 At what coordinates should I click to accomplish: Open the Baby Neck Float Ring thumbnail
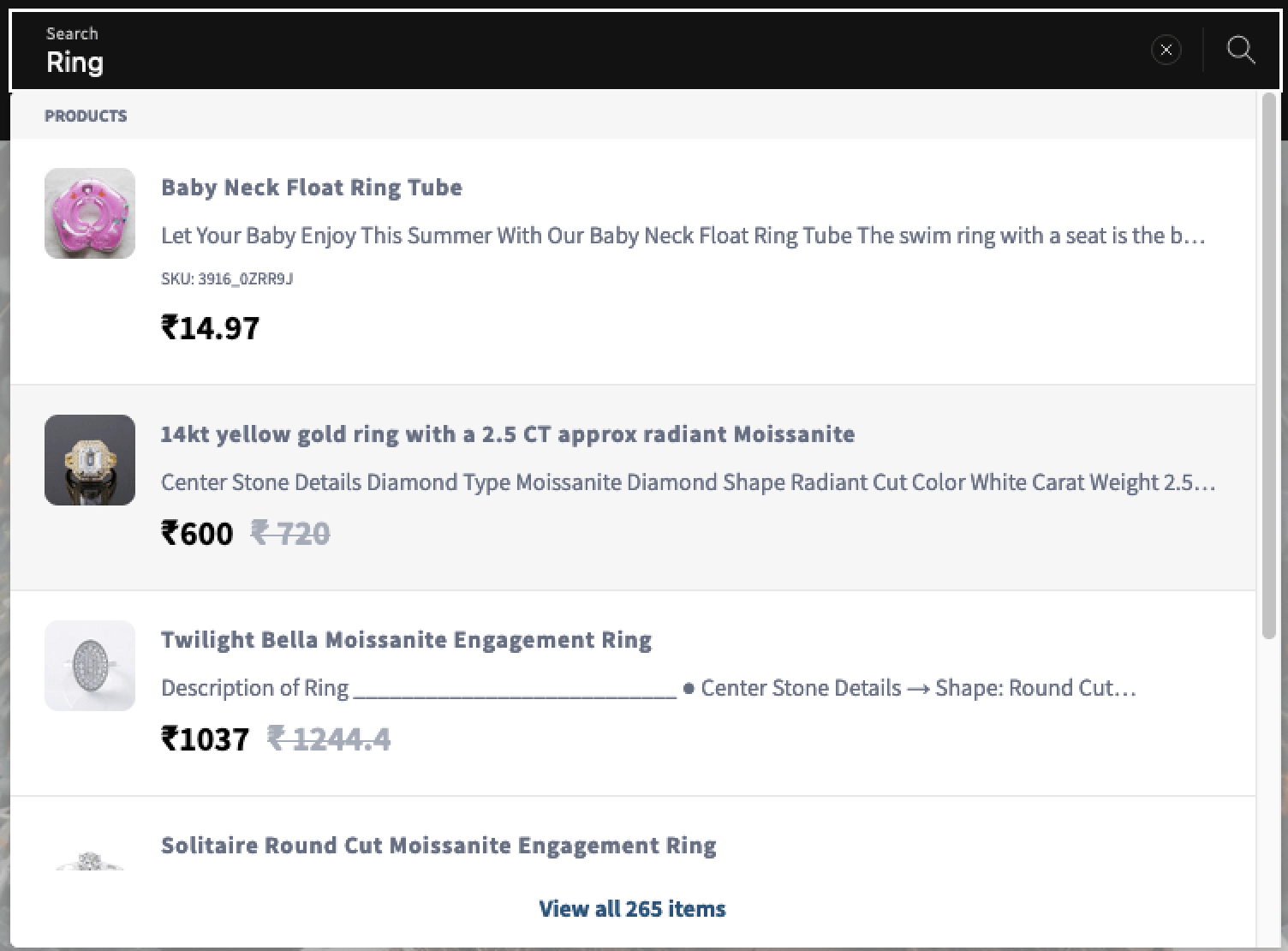pyautogui.click(x=90, y=213)
